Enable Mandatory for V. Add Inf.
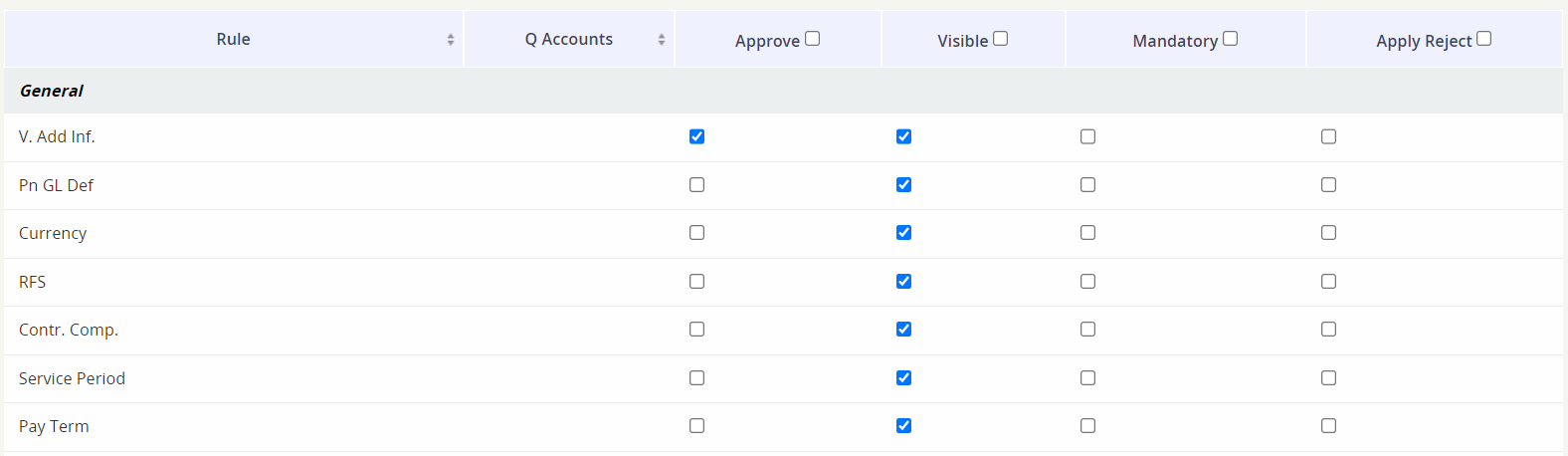1568x456 pixels. pos(1087,136)
